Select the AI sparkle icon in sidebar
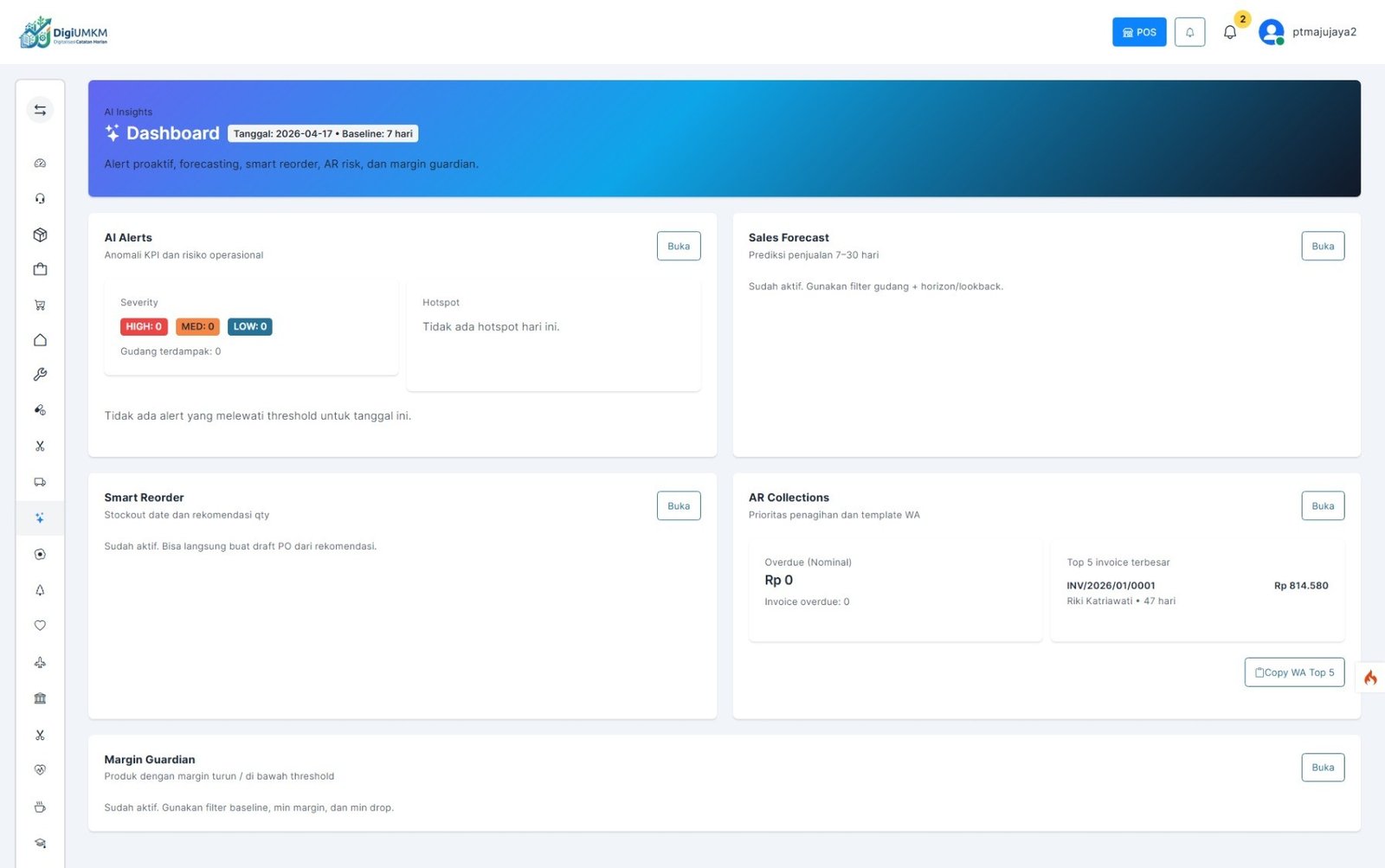Viewport: 1385px width, 868px height. pyautogui.click(x=40, y=518)
